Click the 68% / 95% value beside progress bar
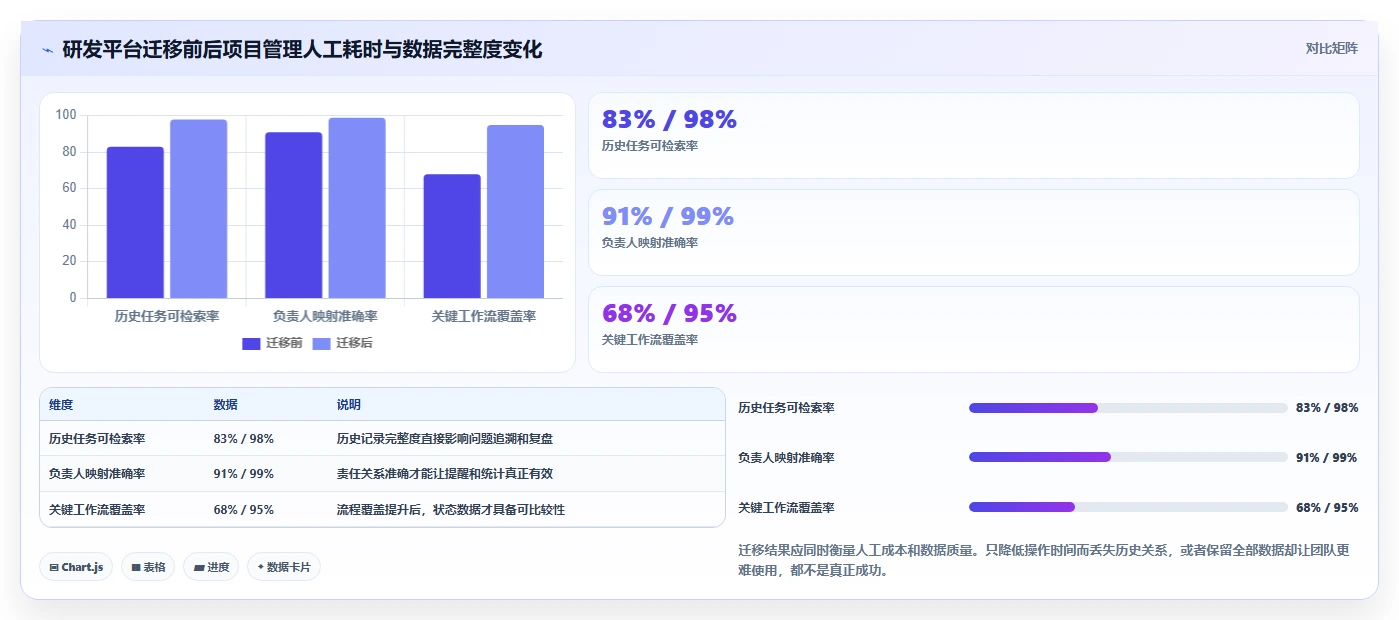 [1327, 507]
